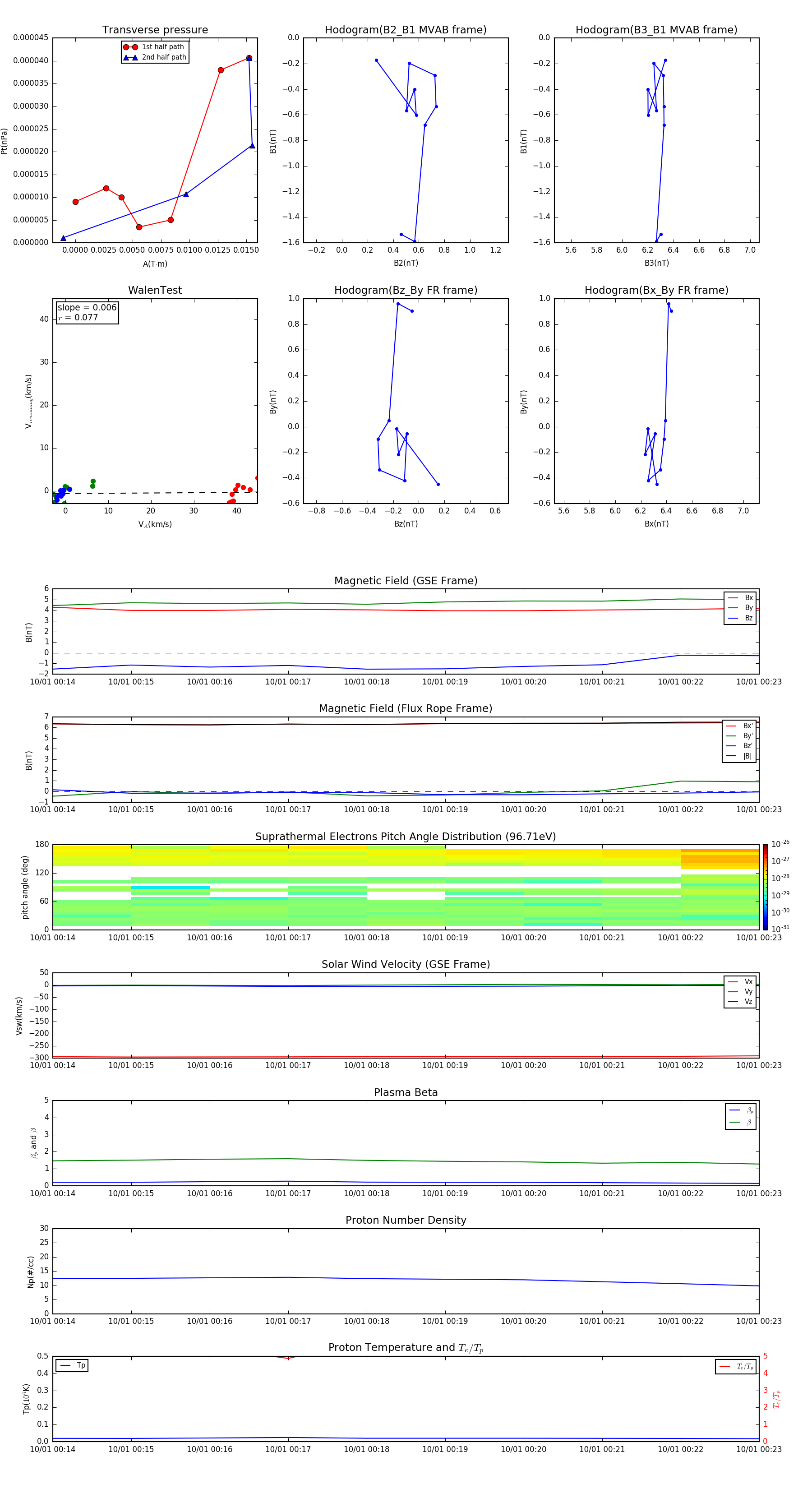
Task: Click the Solar Wind Velocity (GSE Frame) title
Action: click(x=406, y=965)
